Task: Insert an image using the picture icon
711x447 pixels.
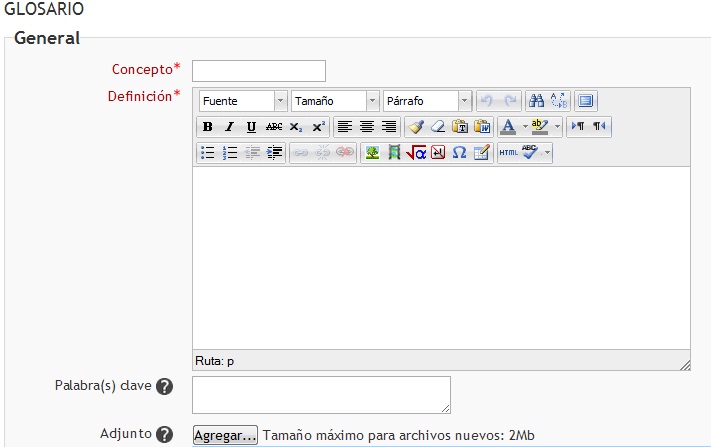Action: tap(372, 153)
